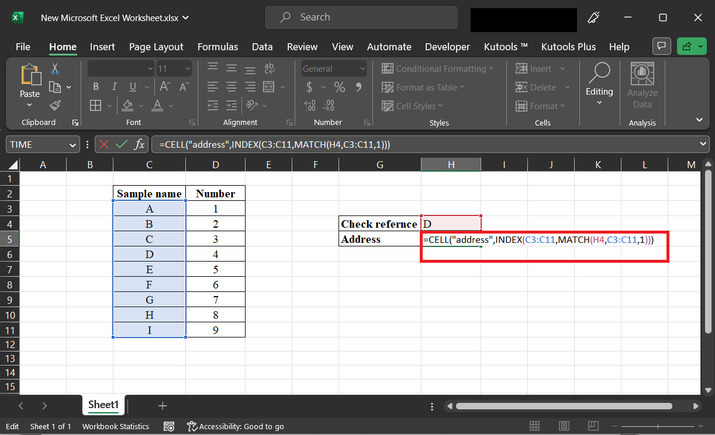The width and height of the screenshot is (715, 435).
Task: Open Conditional Formatting menu
Action: point(438,69)
